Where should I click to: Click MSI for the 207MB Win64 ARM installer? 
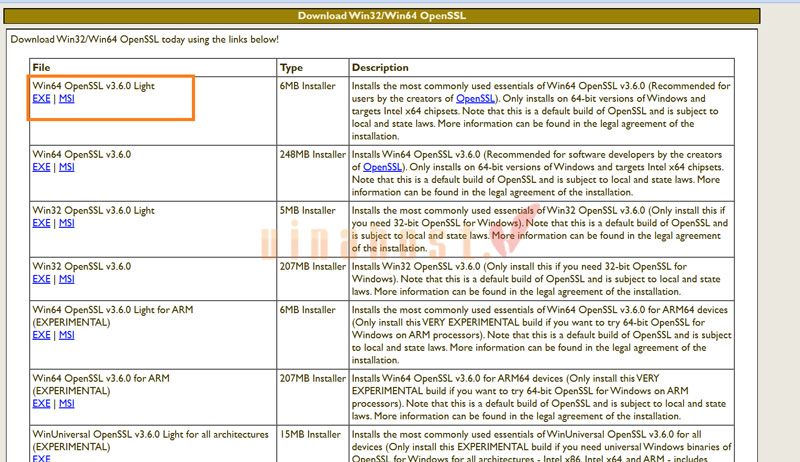(x=66, y=403)
